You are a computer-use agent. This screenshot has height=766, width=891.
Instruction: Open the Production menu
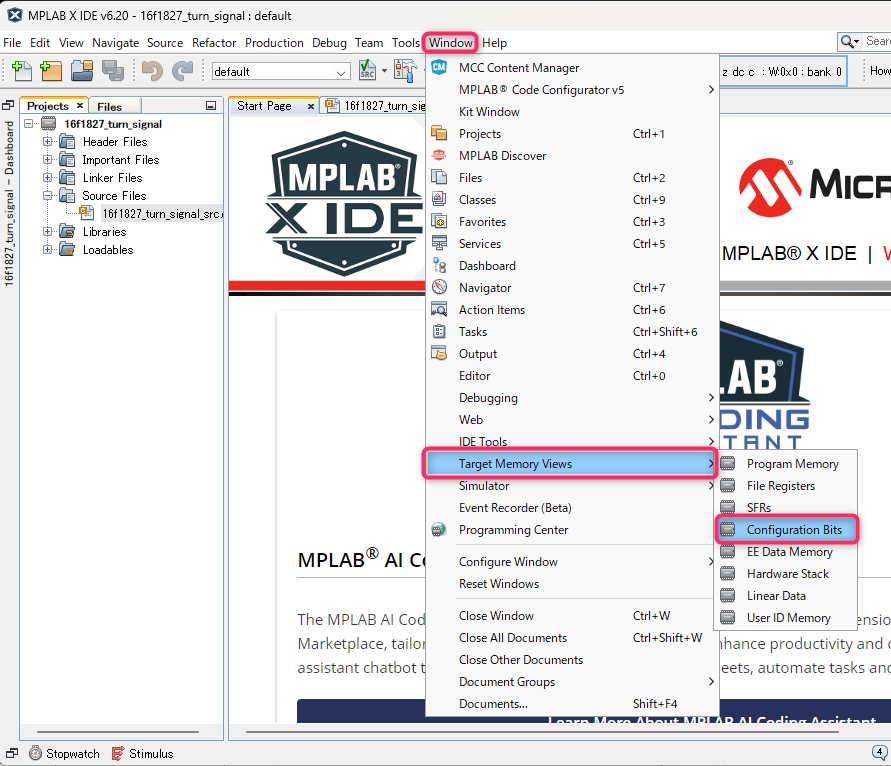point(274,43)
